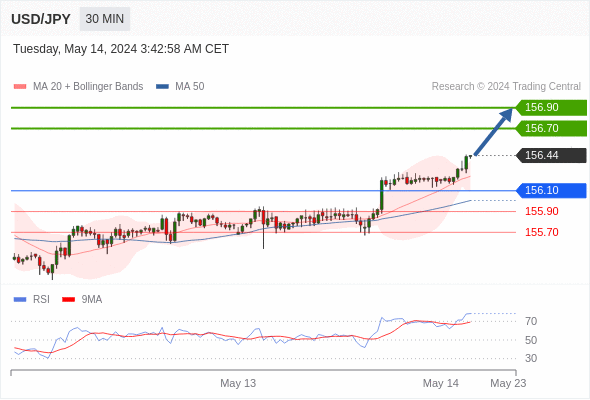This screenshot has height=400, width=590.
Task: Click the pink MA 20 legend swatch
Action: (x=20, y=87)
